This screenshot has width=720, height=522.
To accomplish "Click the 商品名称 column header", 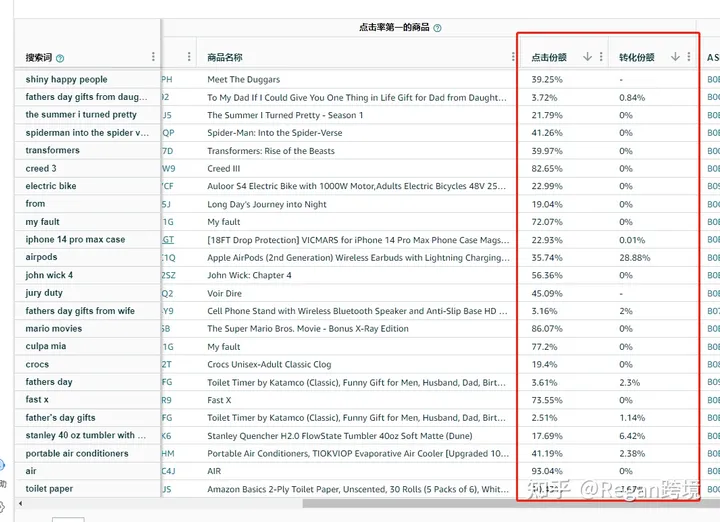I will pyautogui.click(x=225, y=57).
